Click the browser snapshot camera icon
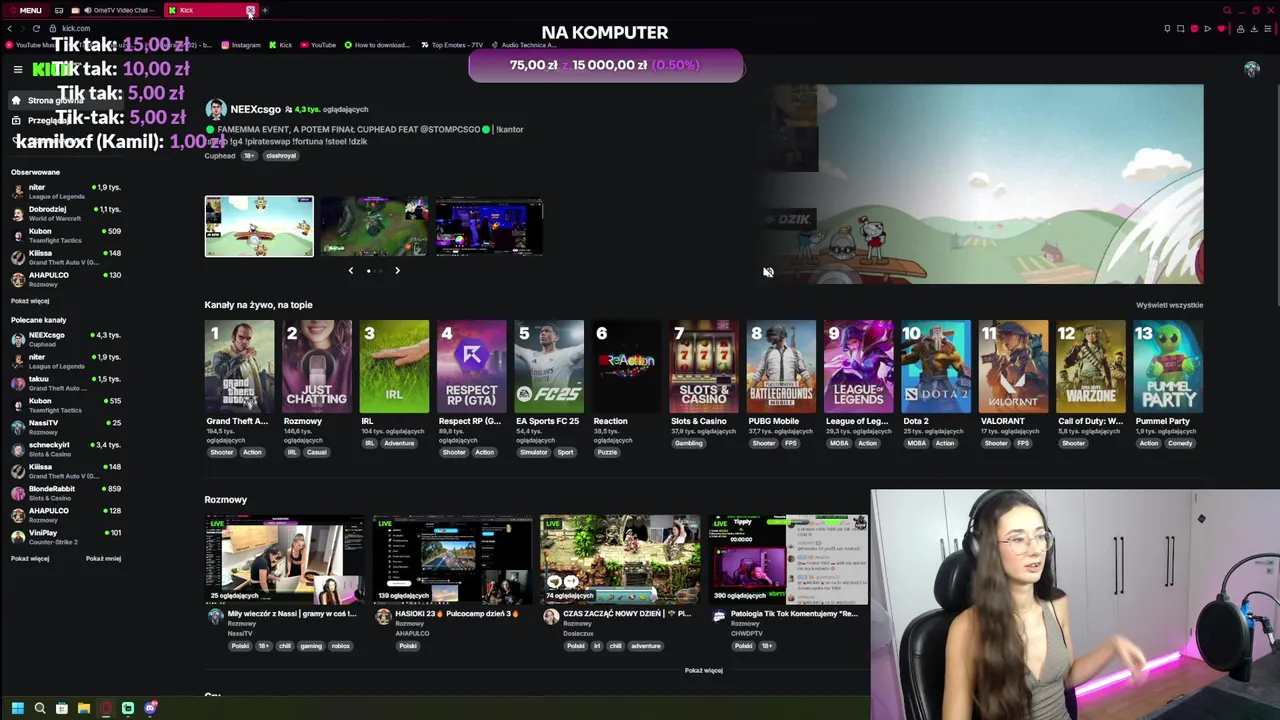This screenshot has width=1280, height=720. click(1181, 29)
